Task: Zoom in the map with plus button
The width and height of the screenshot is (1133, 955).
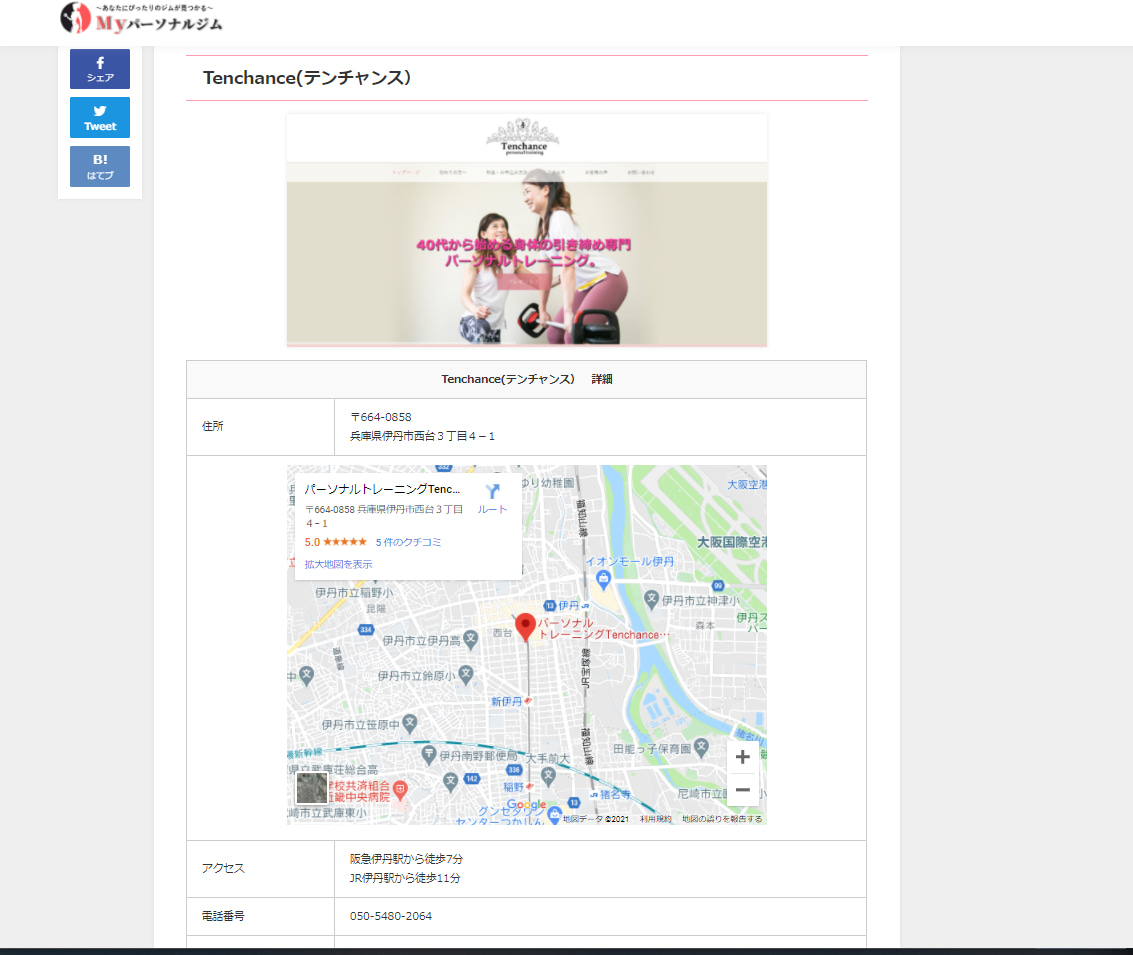Action: click(x=742, y=757)
